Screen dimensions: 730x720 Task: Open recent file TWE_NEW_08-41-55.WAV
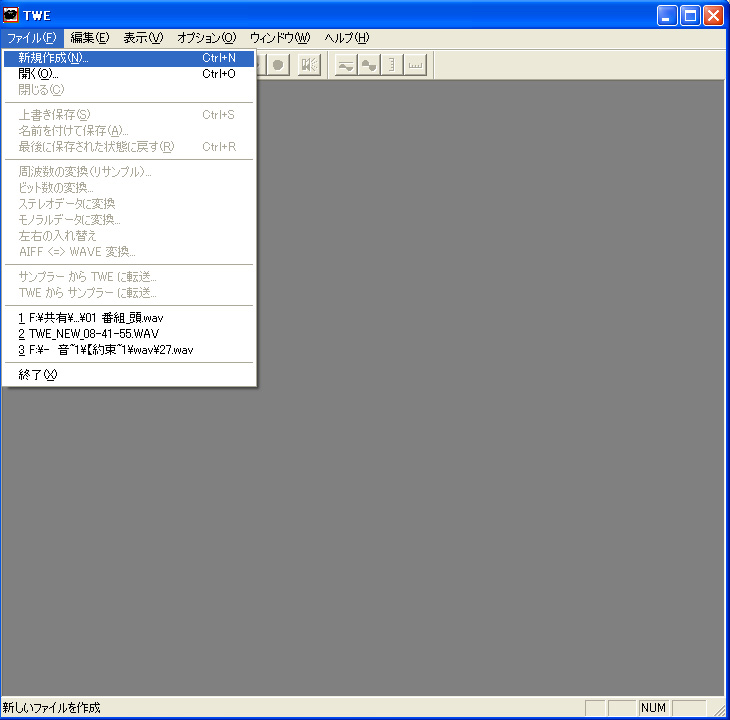pyautogui.click(x=129, y=334)
